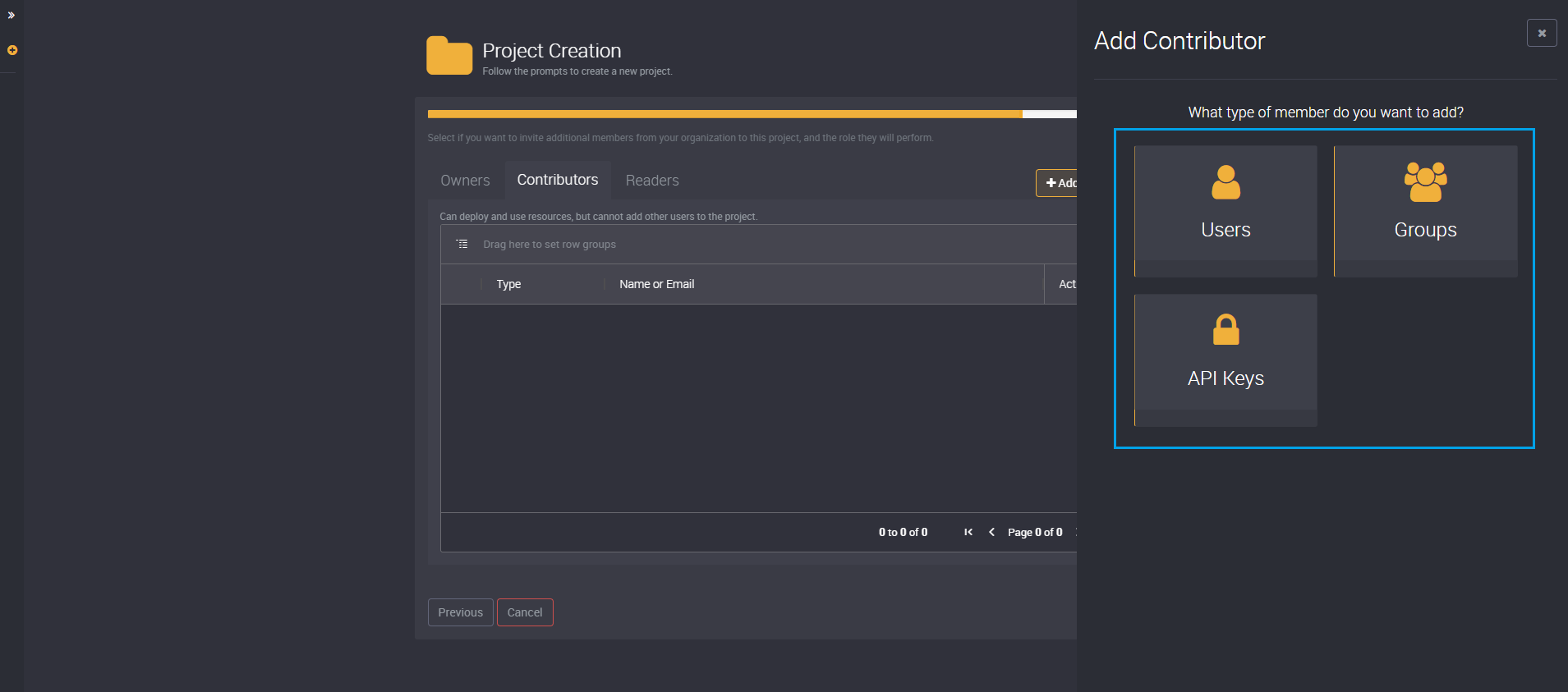Click the 'Page 0 of 0' indicator
The width and height of the screenshot is (1568, 692).
pos(1035,532)
